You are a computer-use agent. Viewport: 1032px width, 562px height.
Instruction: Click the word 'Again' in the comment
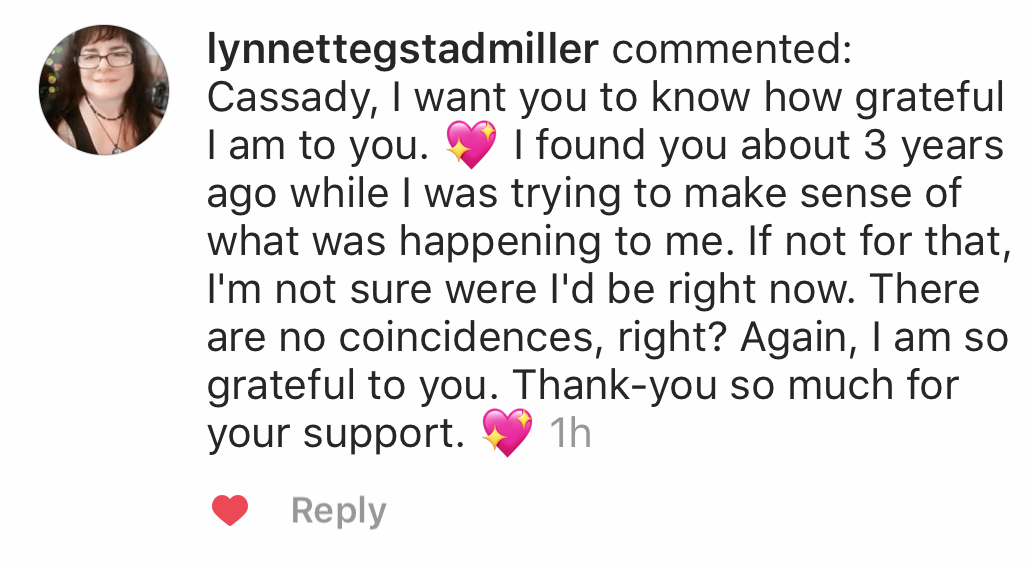[794, 339]
